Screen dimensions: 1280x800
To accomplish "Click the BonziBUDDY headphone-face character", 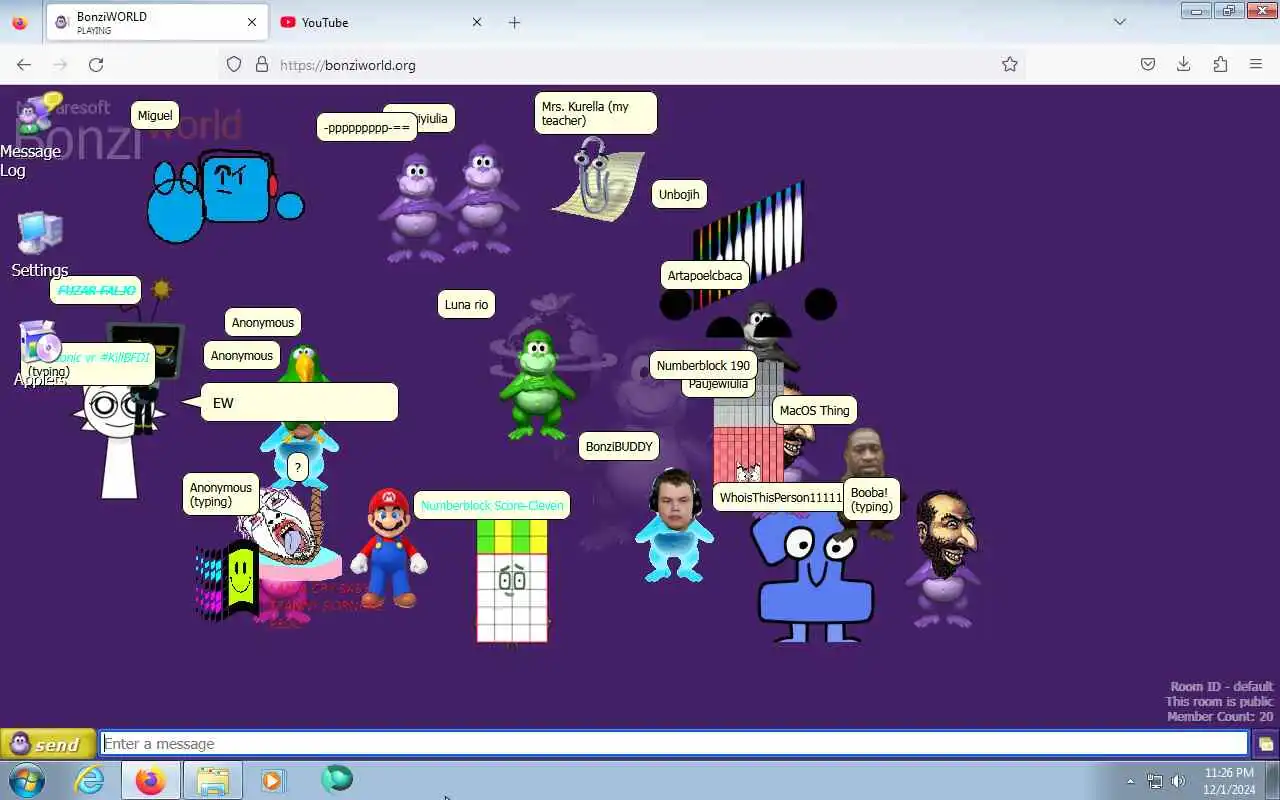I will click(x=675, y=525).
